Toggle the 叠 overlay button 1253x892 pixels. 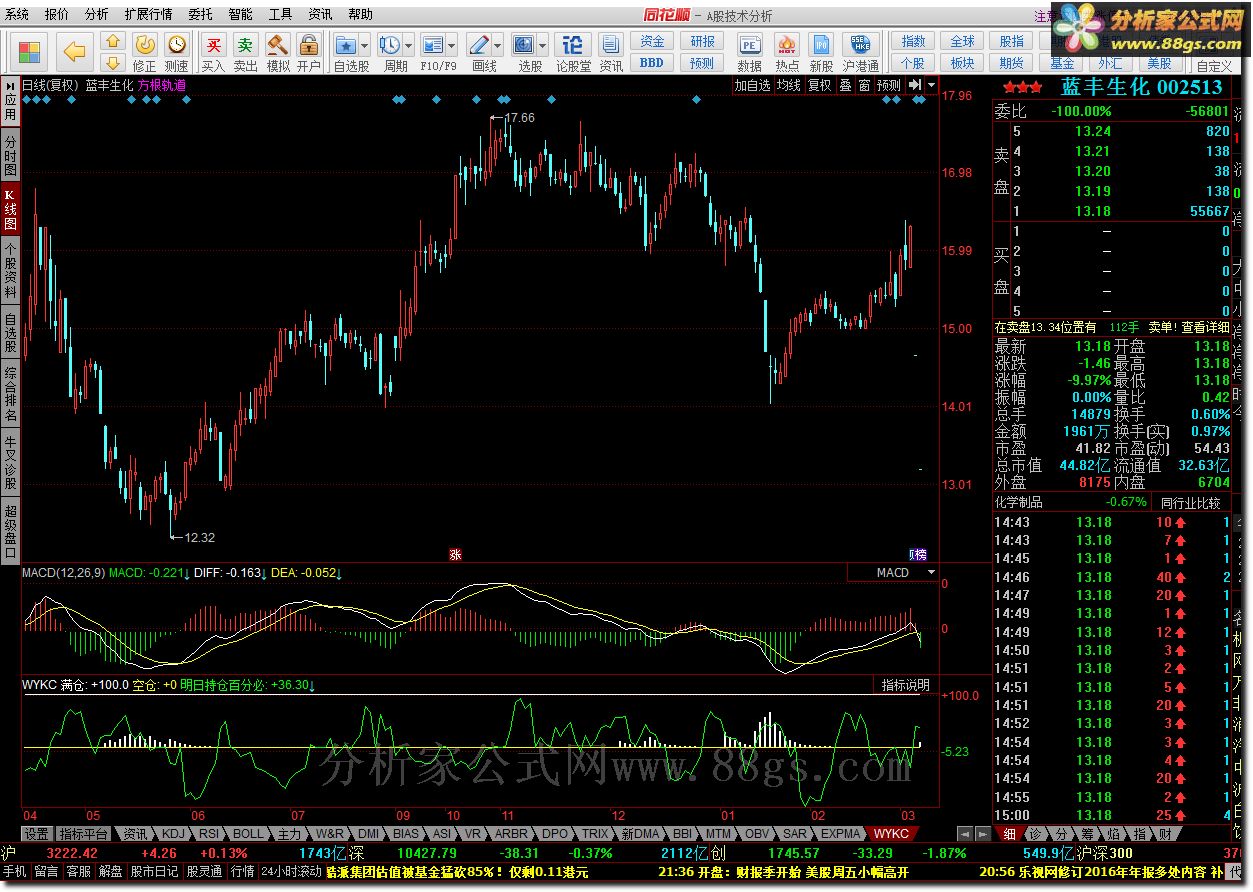[845, 86]
